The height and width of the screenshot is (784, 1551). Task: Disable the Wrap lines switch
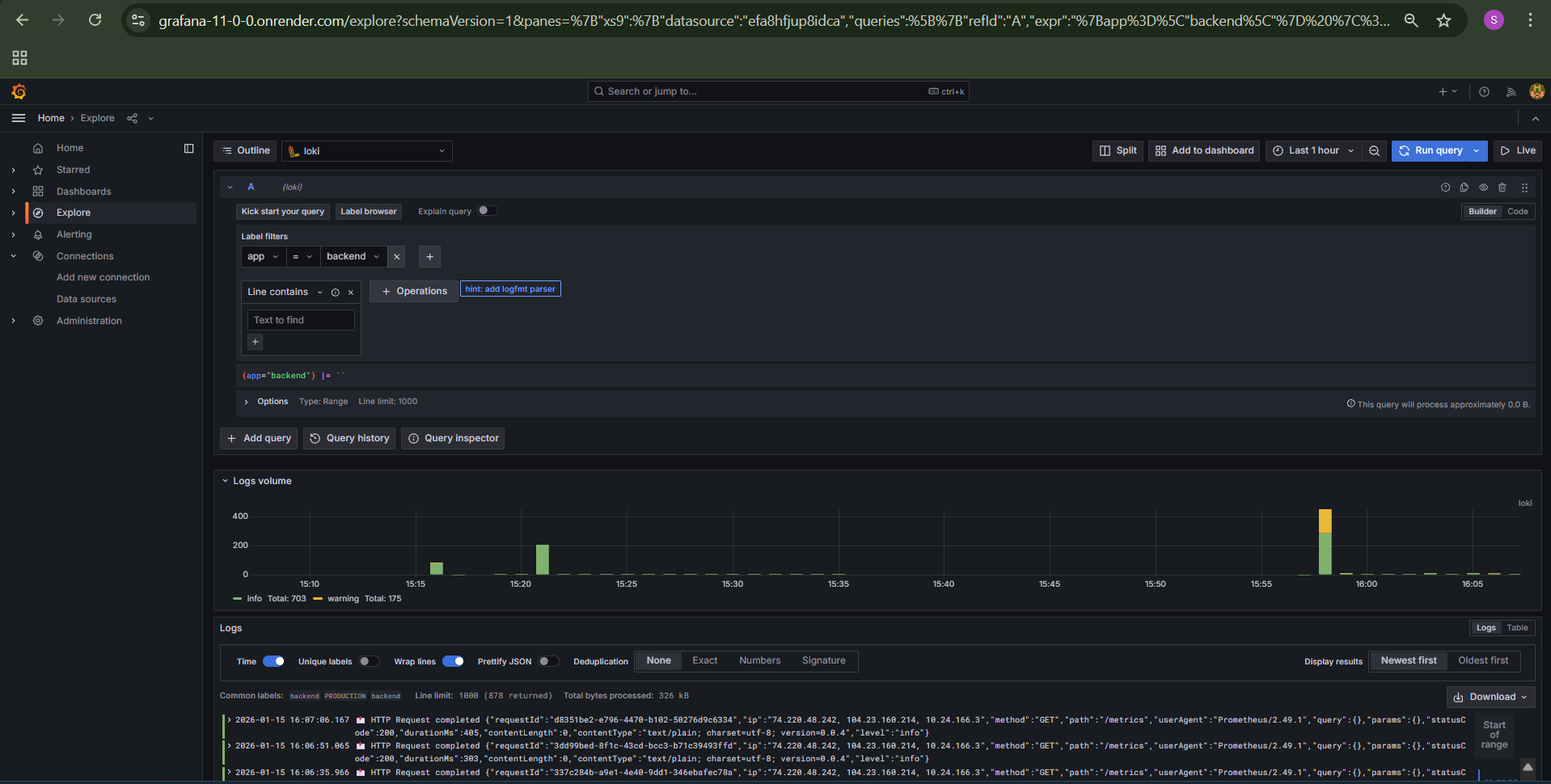[453, 661]
